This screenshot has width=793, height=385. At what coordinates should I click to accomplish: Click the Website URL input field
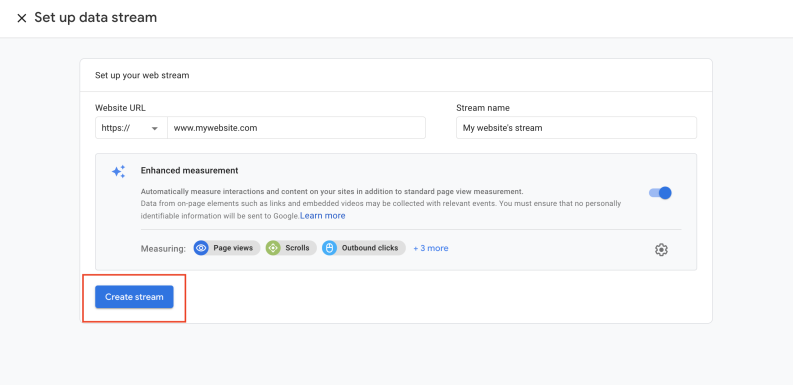(296, 128)
